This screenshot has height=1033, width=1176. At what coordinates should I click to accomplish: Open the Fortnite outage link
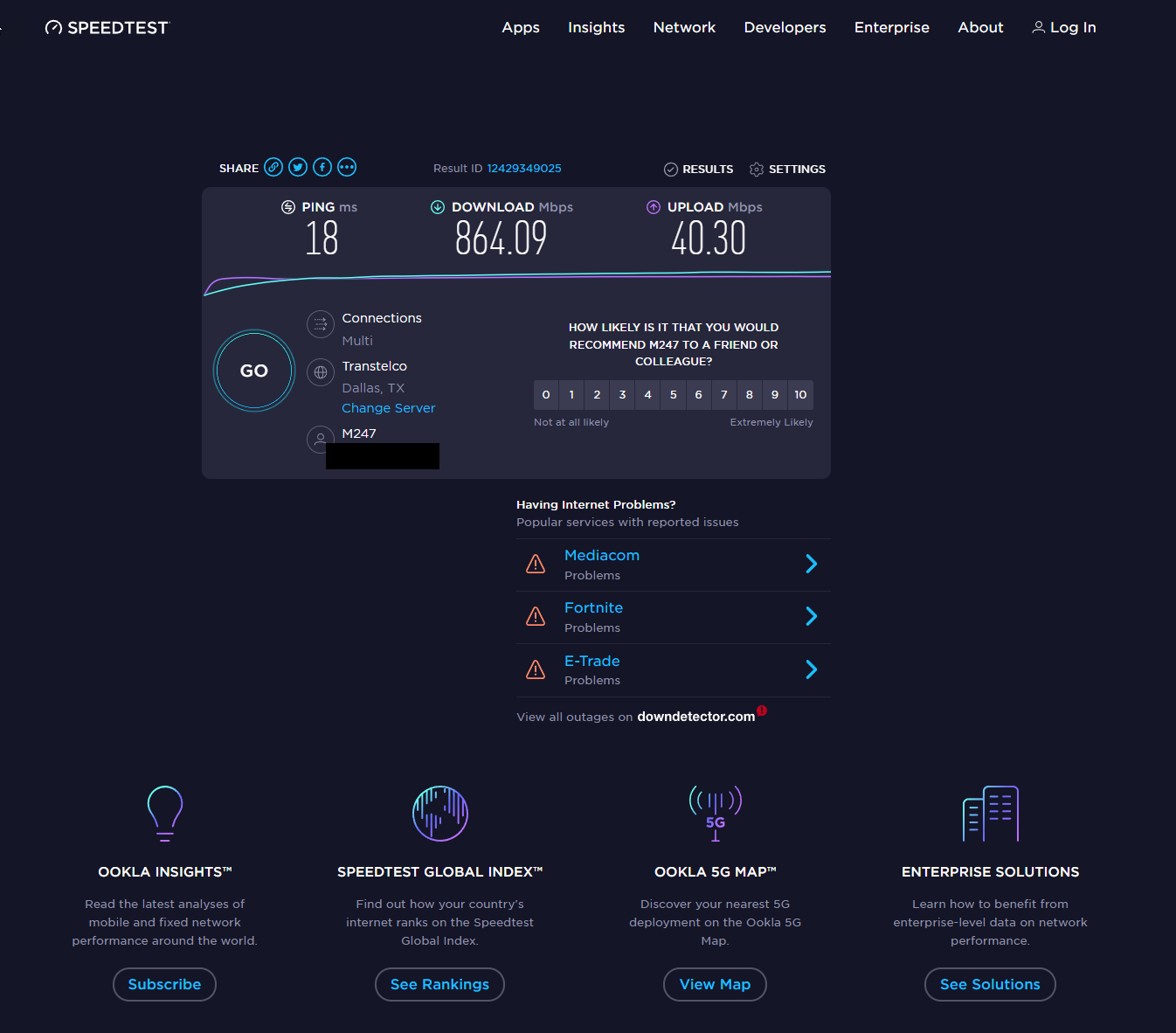click(593, 607)
